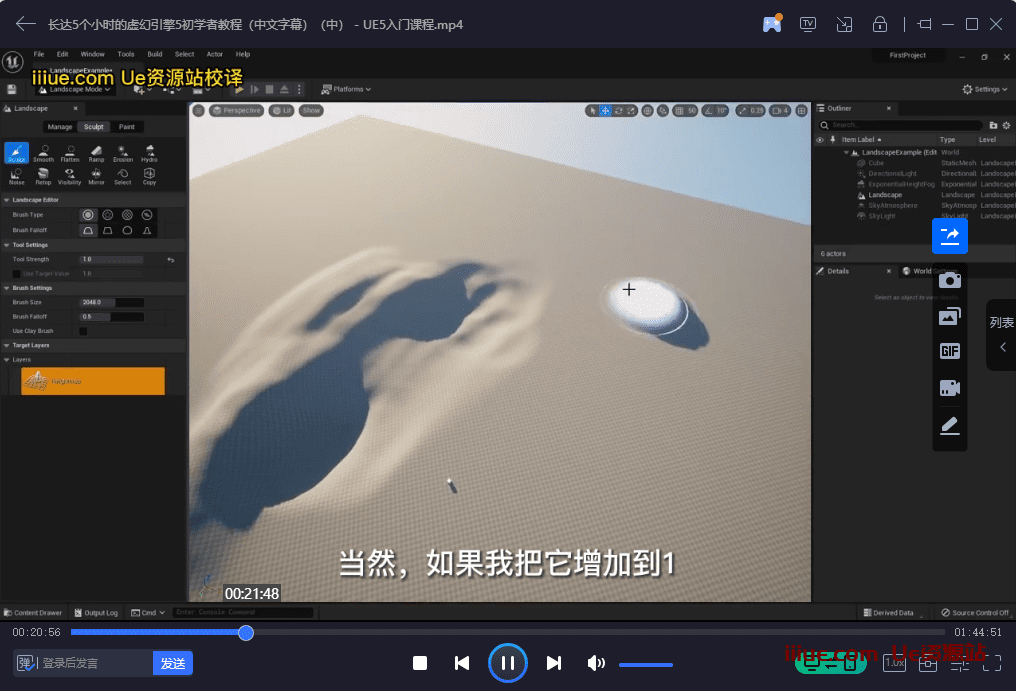The width and height of the screenshot is (1016, 691).
Task: Toggle the danmaku bullet comments icon
Action: [x=26, y=663]
